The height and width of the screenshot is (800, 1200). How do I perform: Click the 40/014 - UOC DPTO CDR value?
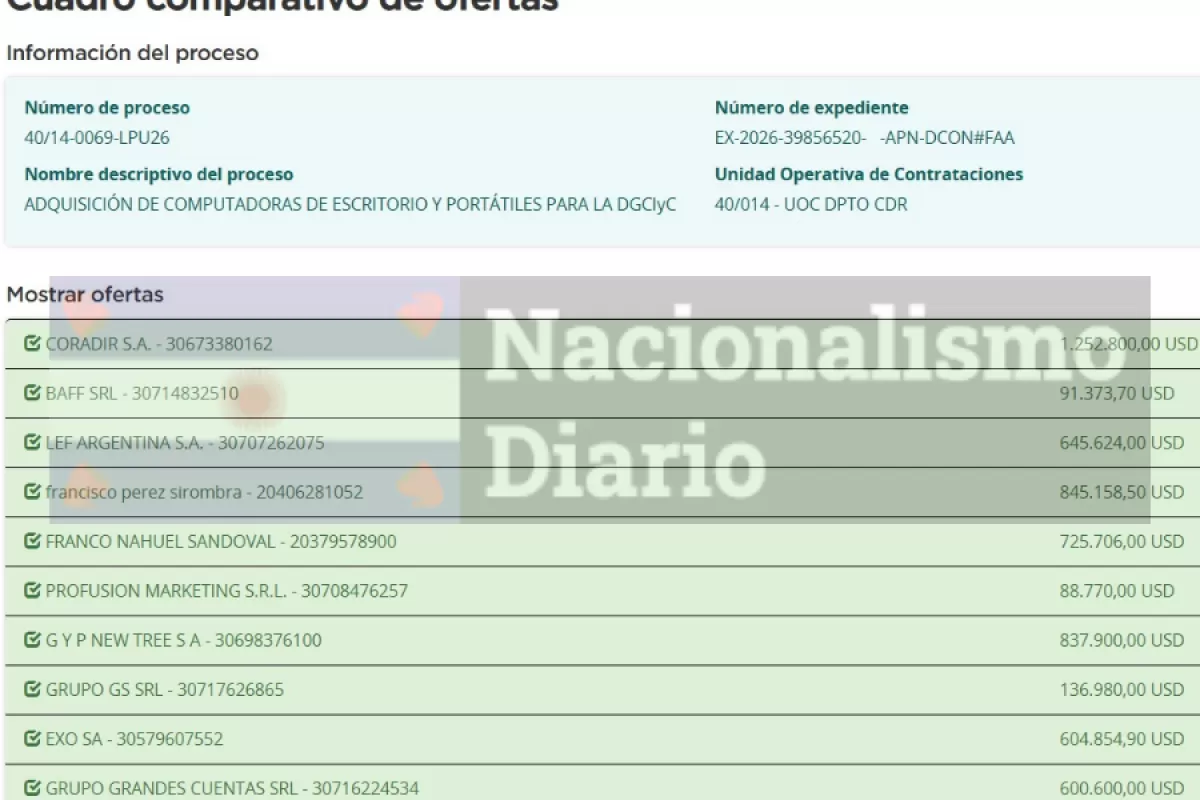pos(811,204)
